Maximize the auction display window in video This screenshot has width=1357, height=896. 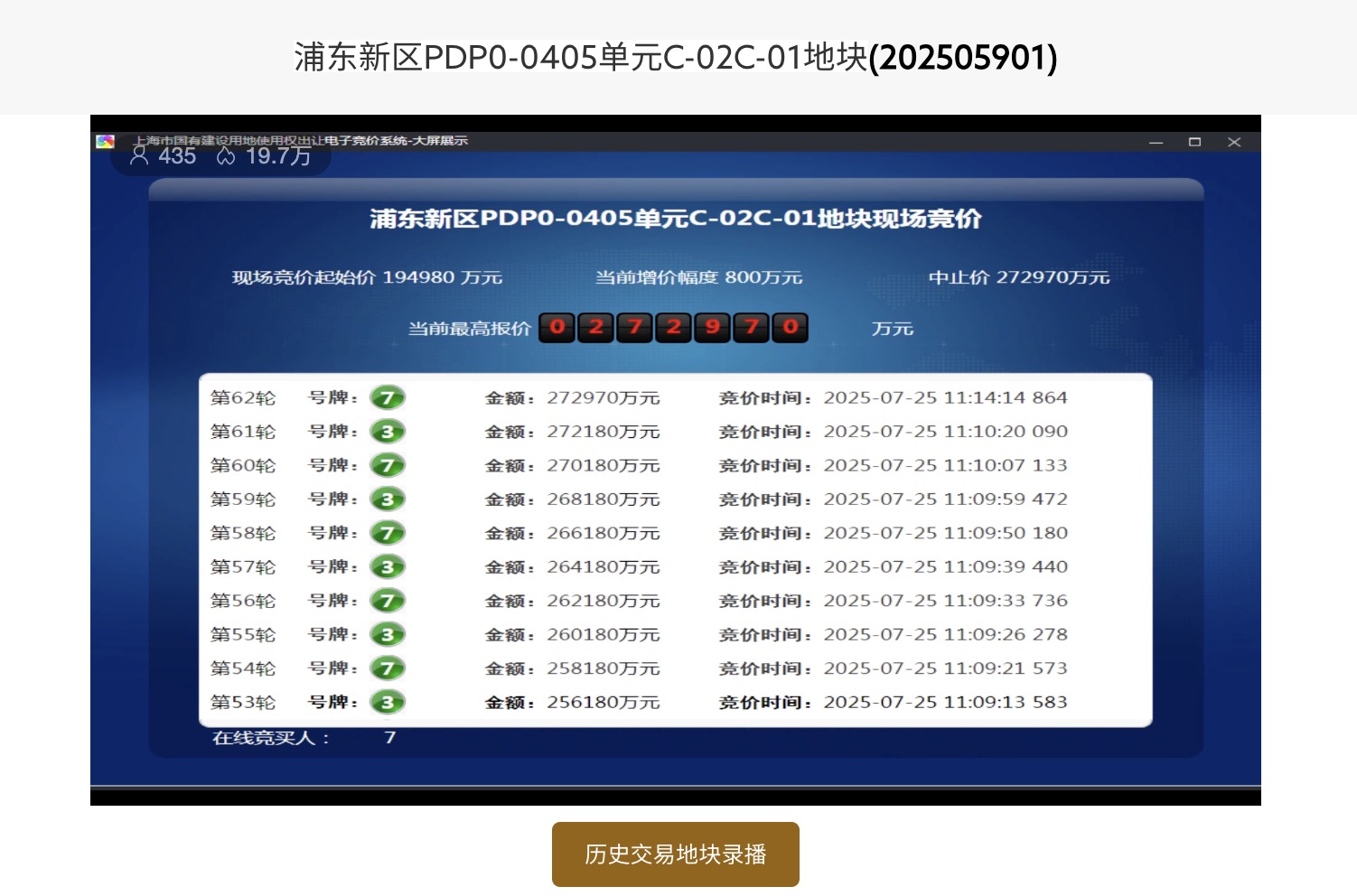1194,143
